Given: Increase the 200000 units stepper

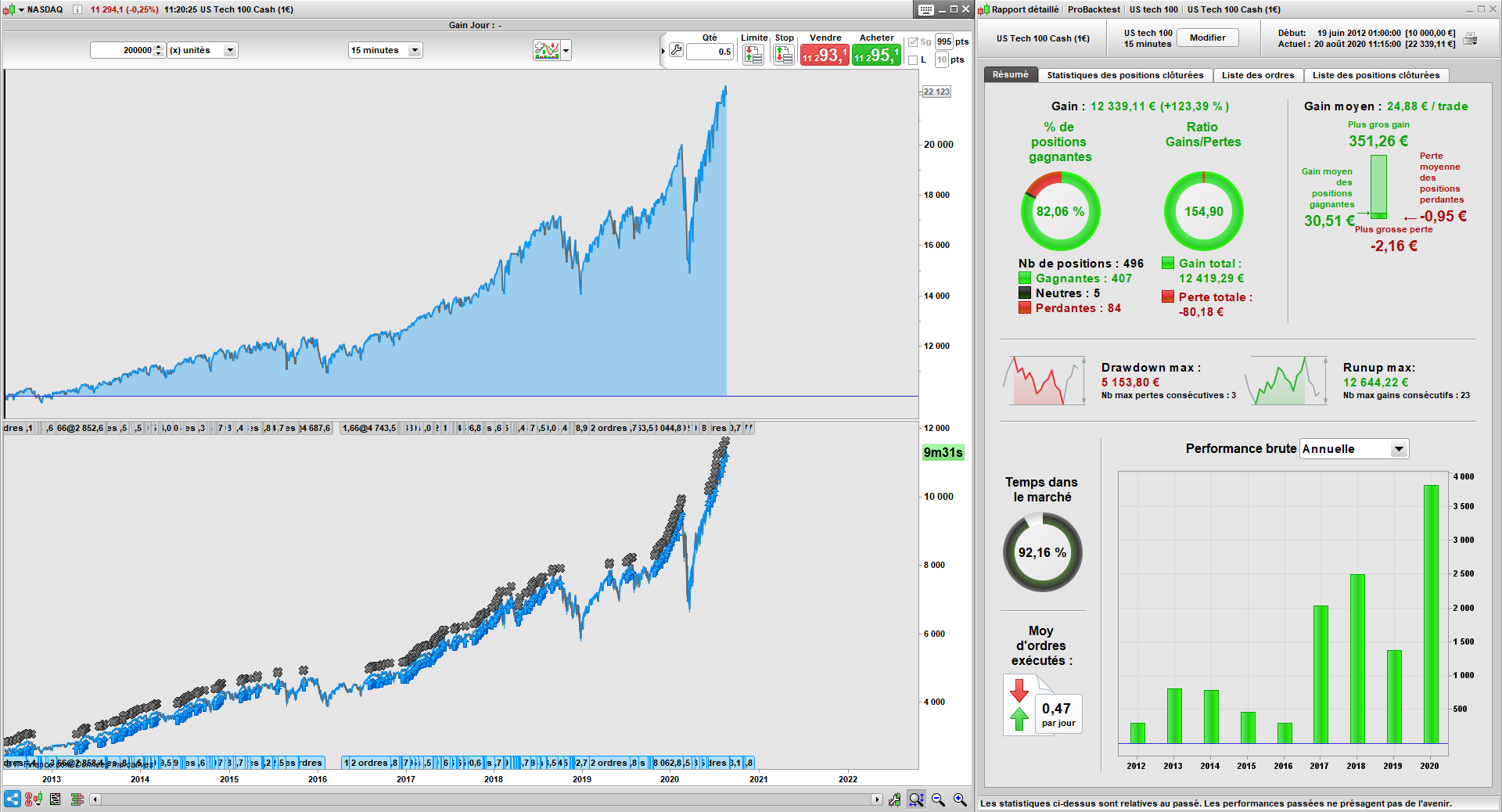Looking at the screenshot, I should click(x=160, y=46).
